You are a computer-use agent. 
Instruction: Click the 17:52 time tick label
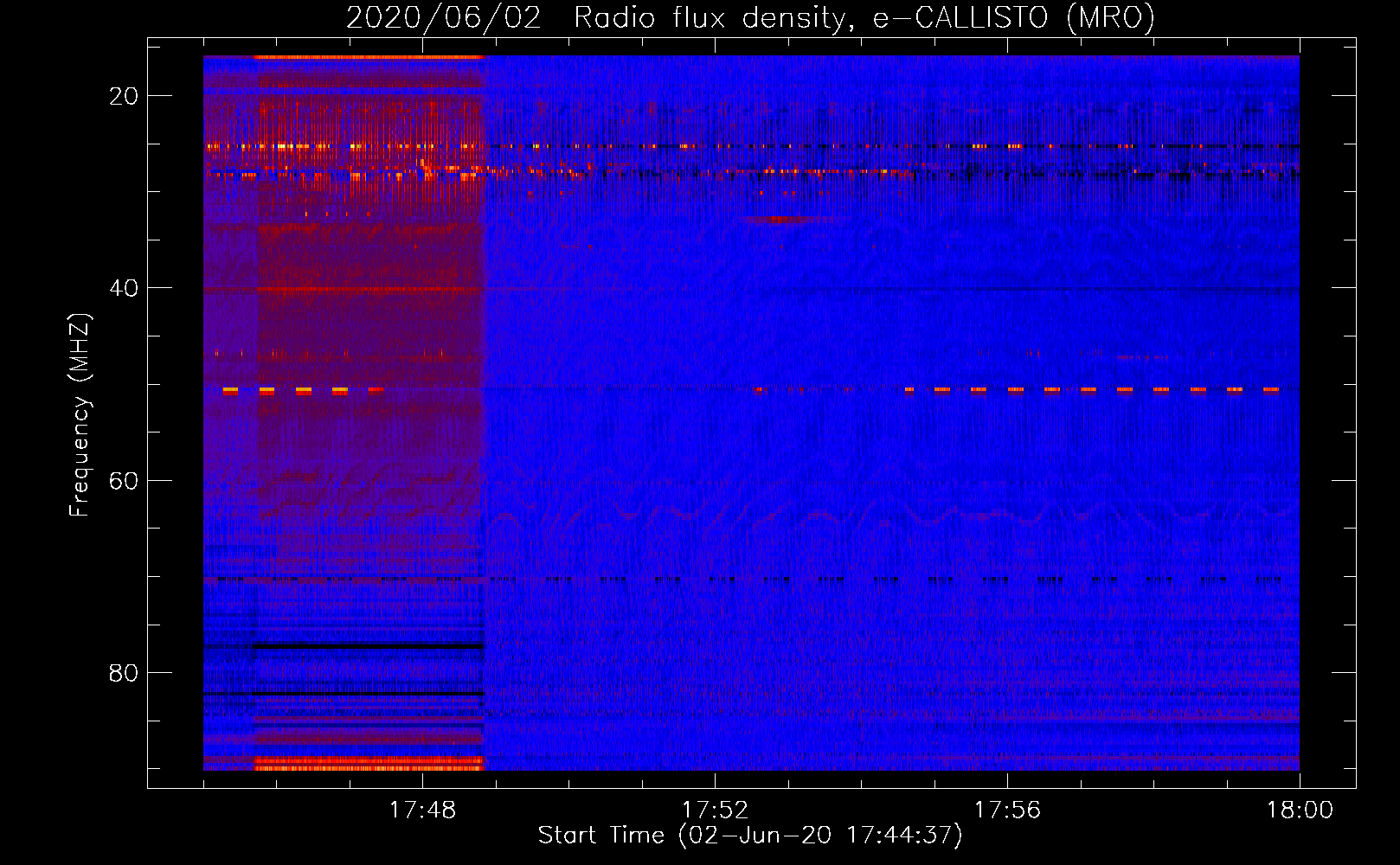(x=715, y=811)
